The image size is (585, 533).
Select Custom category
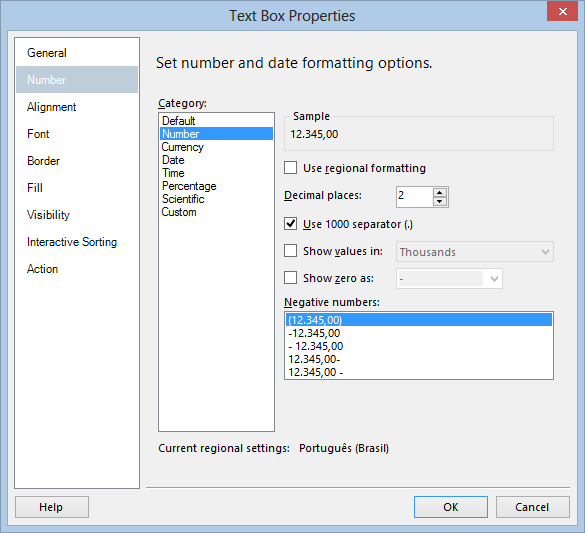click(x=216, y=212)
